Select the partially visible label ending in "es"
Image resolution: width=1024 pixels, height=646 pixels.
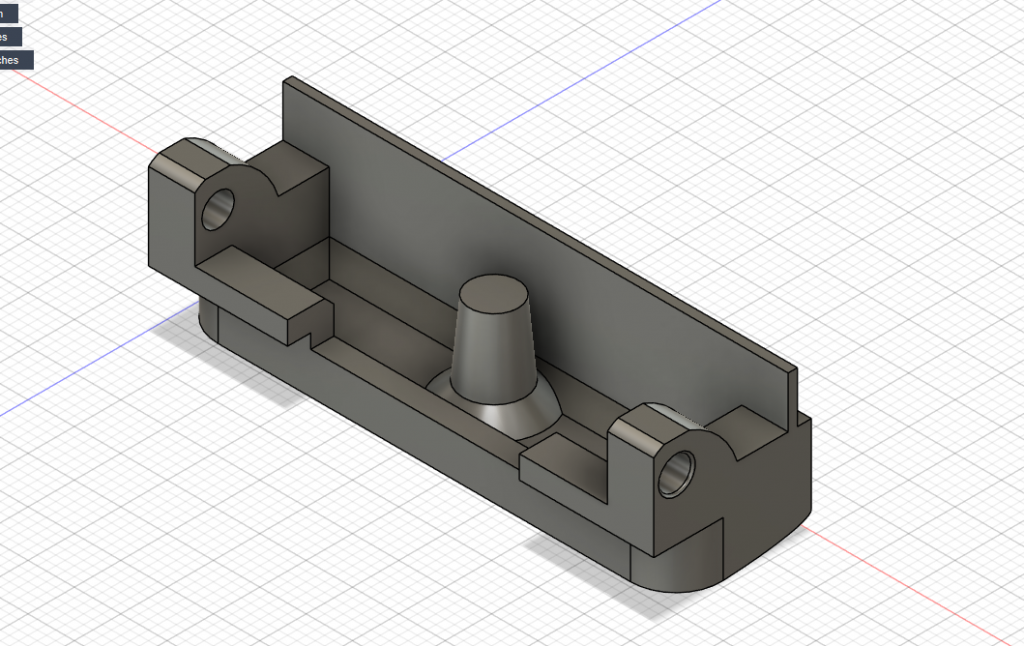pyautogui.click(x=9, y=37)
